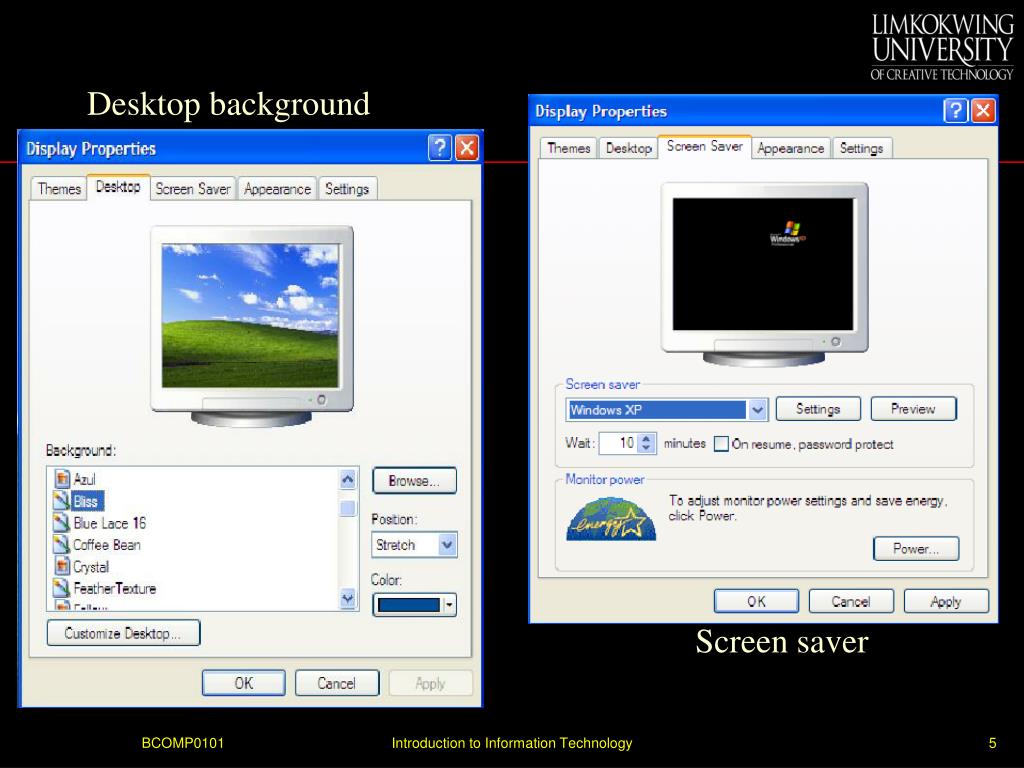Increase Wait minutes with up spinner arrow

coord(646,438)
